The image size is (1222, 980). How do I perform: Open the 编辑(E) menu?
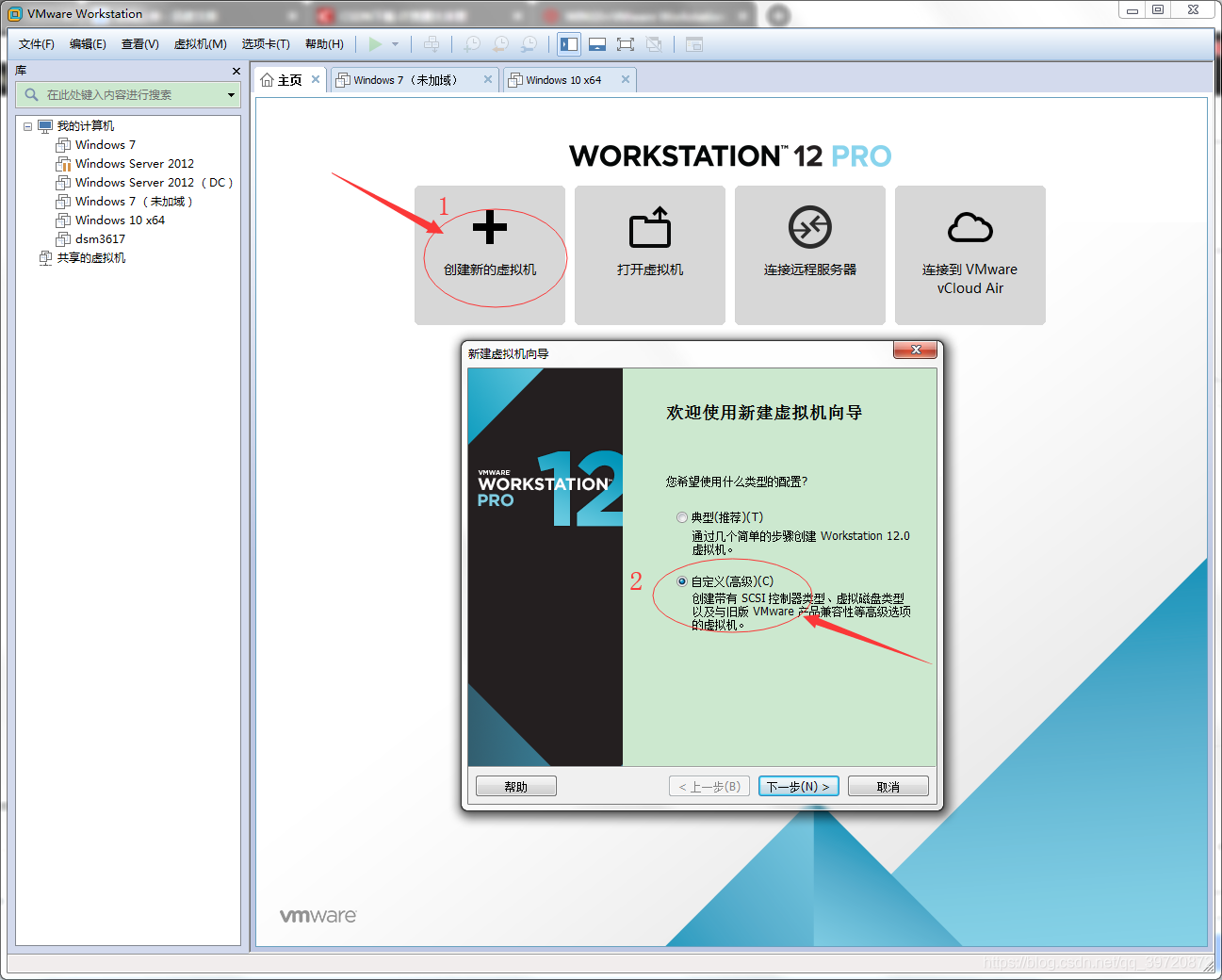tap(88, 44)
